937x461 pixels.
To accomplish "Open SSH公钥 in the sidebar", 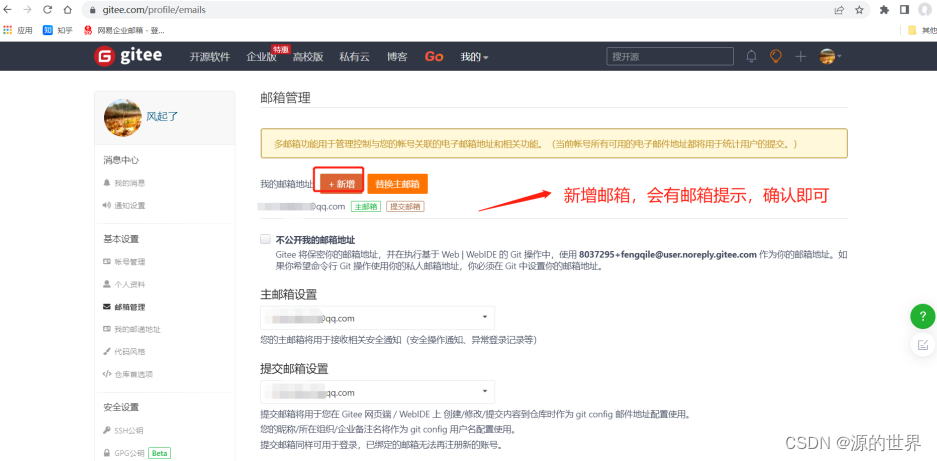I will coord(123,431).
